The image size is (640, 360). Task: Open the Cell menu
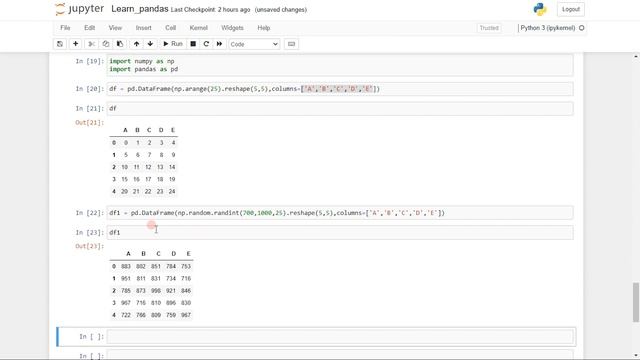pyautogui.click(x=171, y=28)
